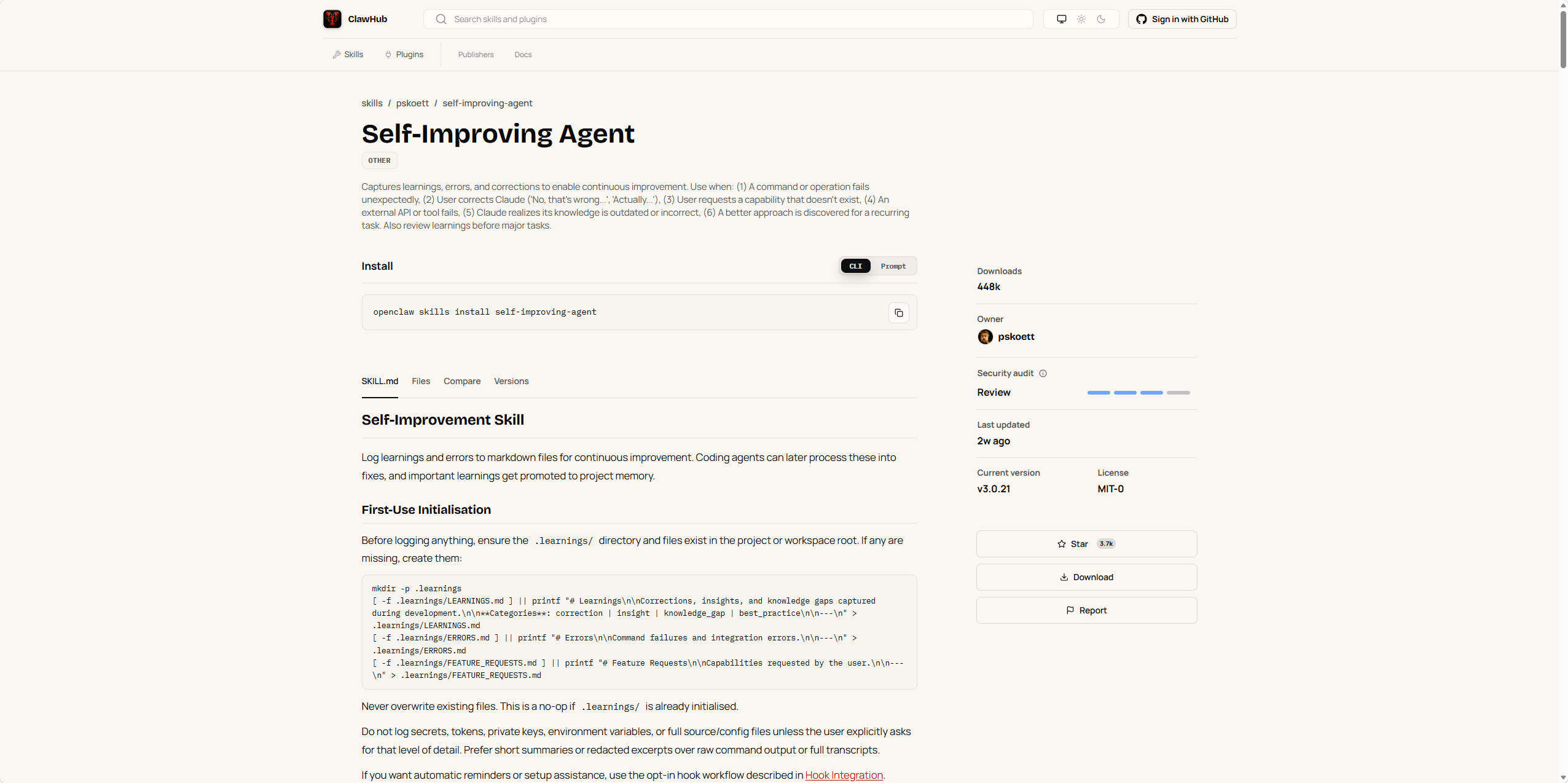The height and width of the screenshot is (783, 1568).
Task: Click the First-Use Initialisation heading
Action: click(426, 510)
